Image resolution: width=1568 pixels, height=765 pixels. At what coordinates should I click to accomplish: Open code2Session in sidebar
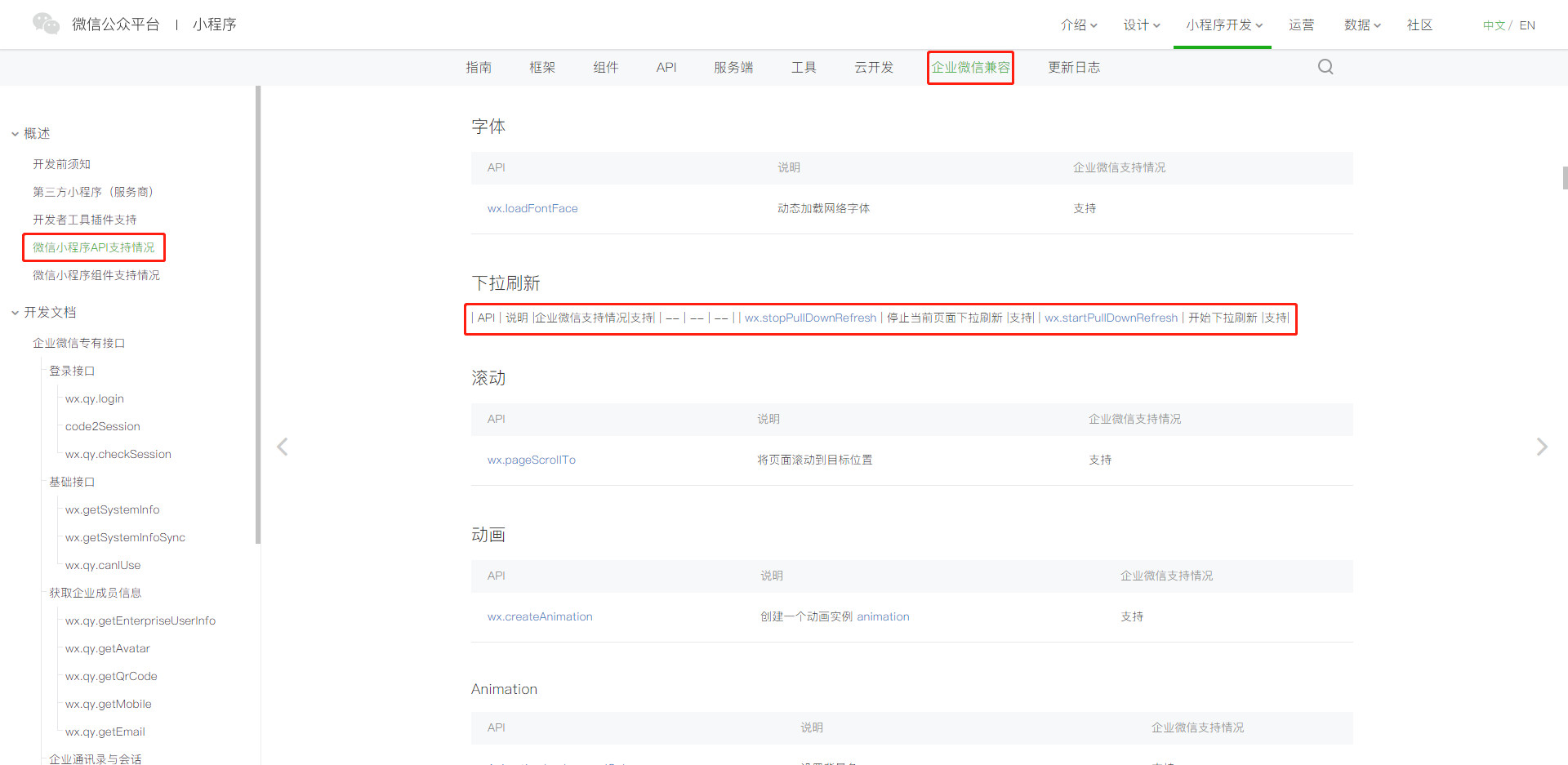pyautogui.click(x=103, y=426)
